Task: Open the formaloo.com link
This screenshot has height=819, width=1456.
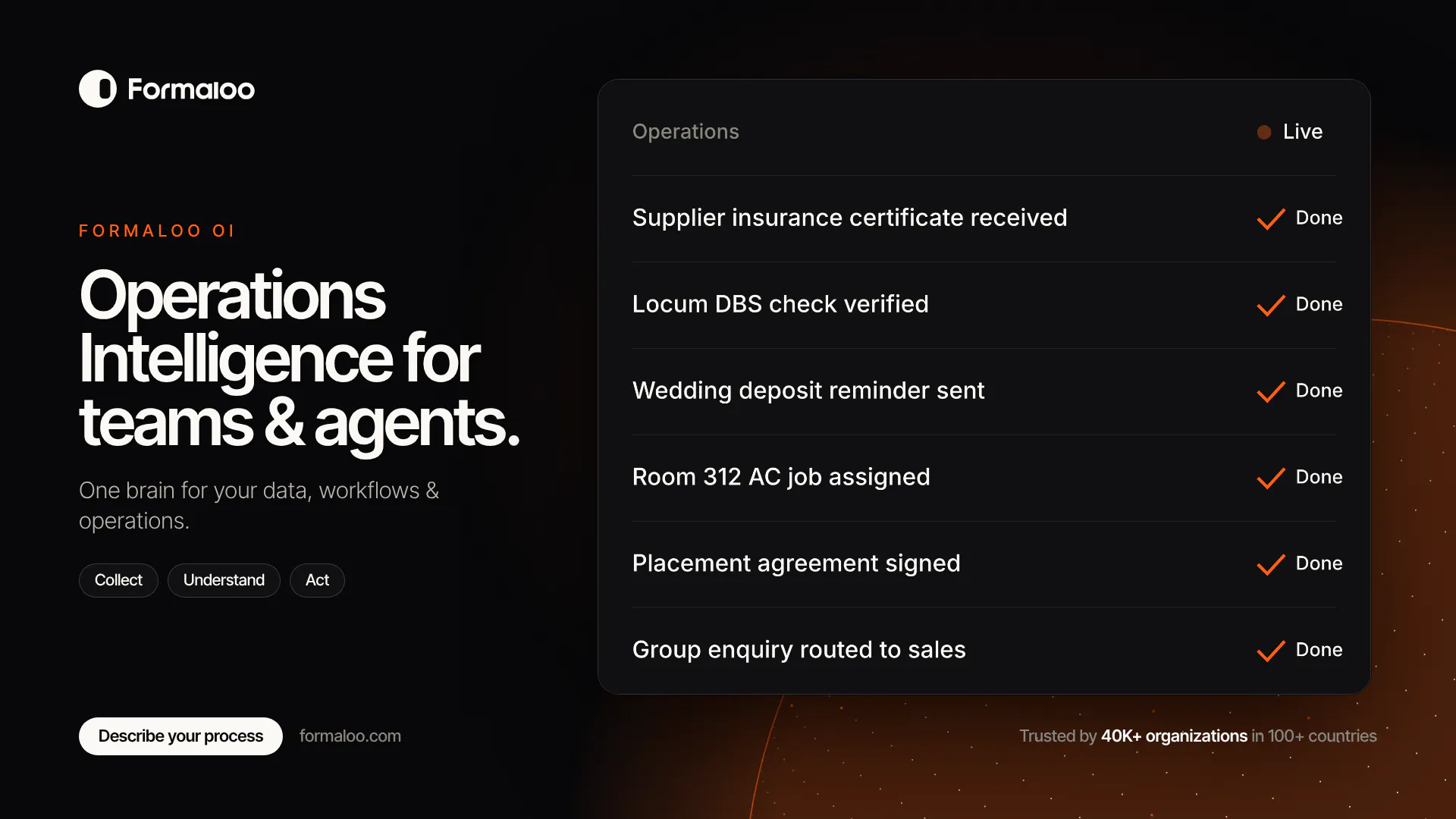Action: pos(350,736)
